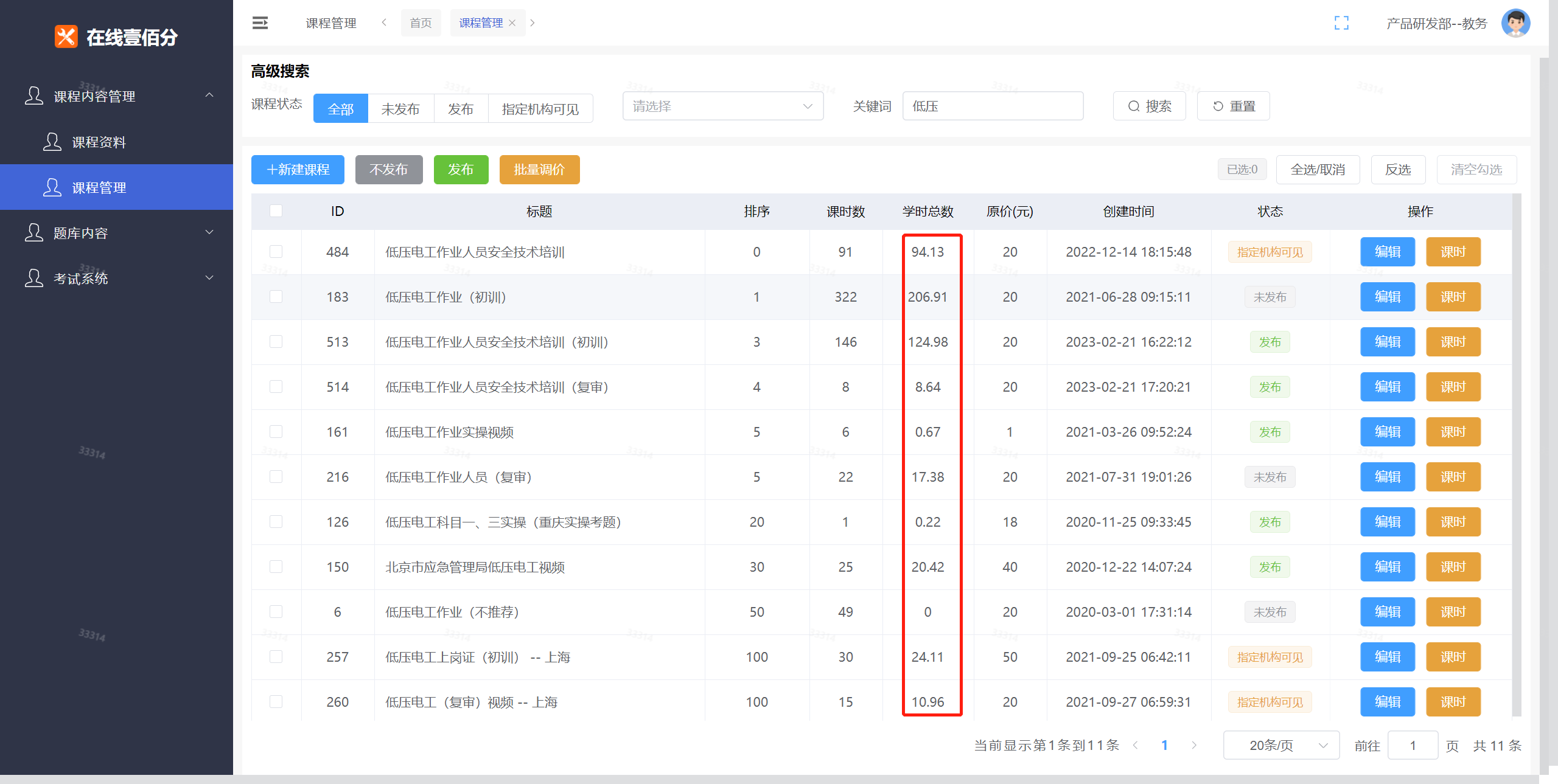Expand the 考试系统 menu section
Screen dimensions: 1558x784
pyautogui.click(x=209, y=278)
